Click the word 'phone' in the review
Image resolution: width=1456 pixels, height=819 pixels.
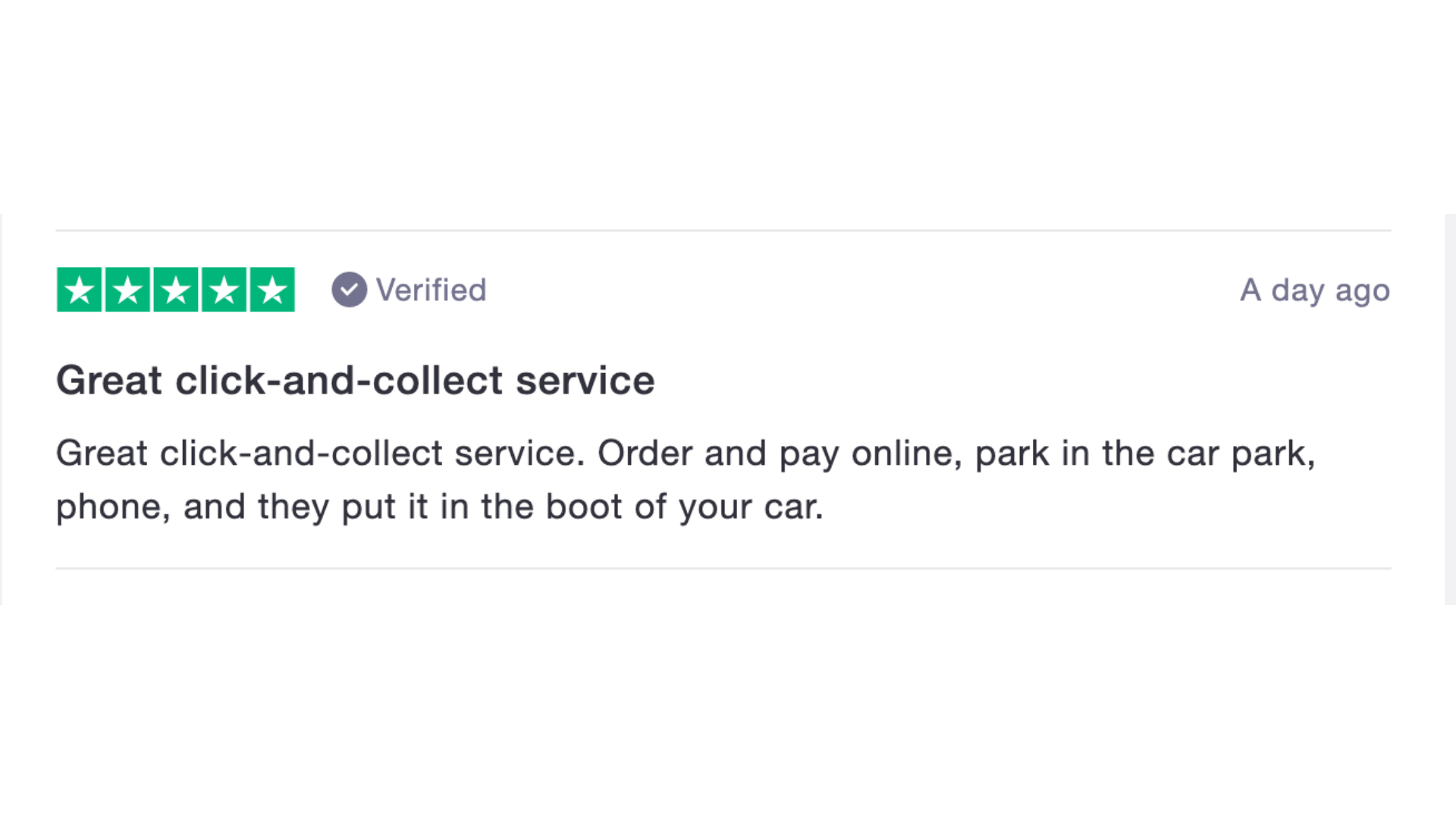tap(107, 507)
